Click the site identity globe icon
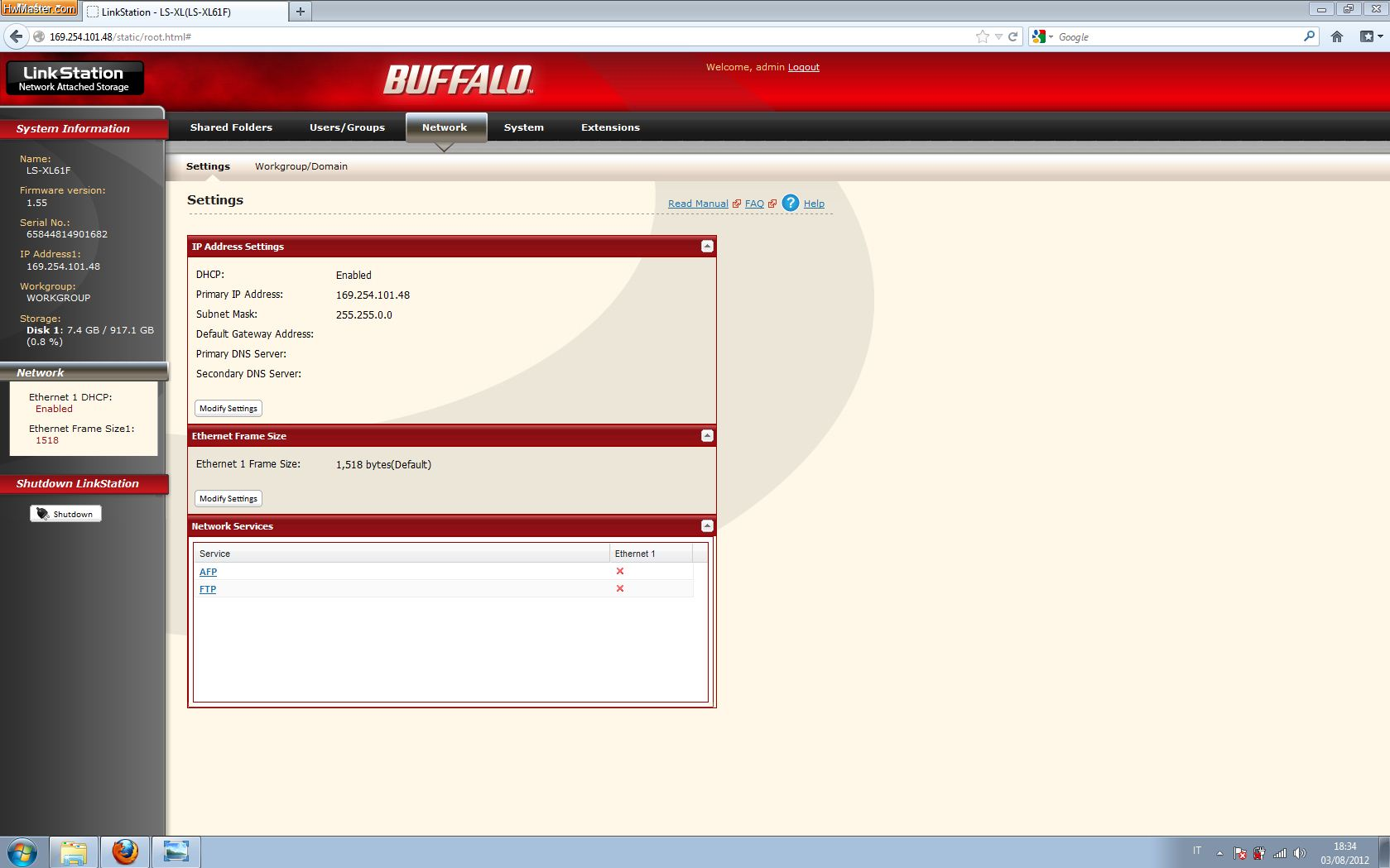This screenshot has width=1390, height=868. tap(38, 36)
